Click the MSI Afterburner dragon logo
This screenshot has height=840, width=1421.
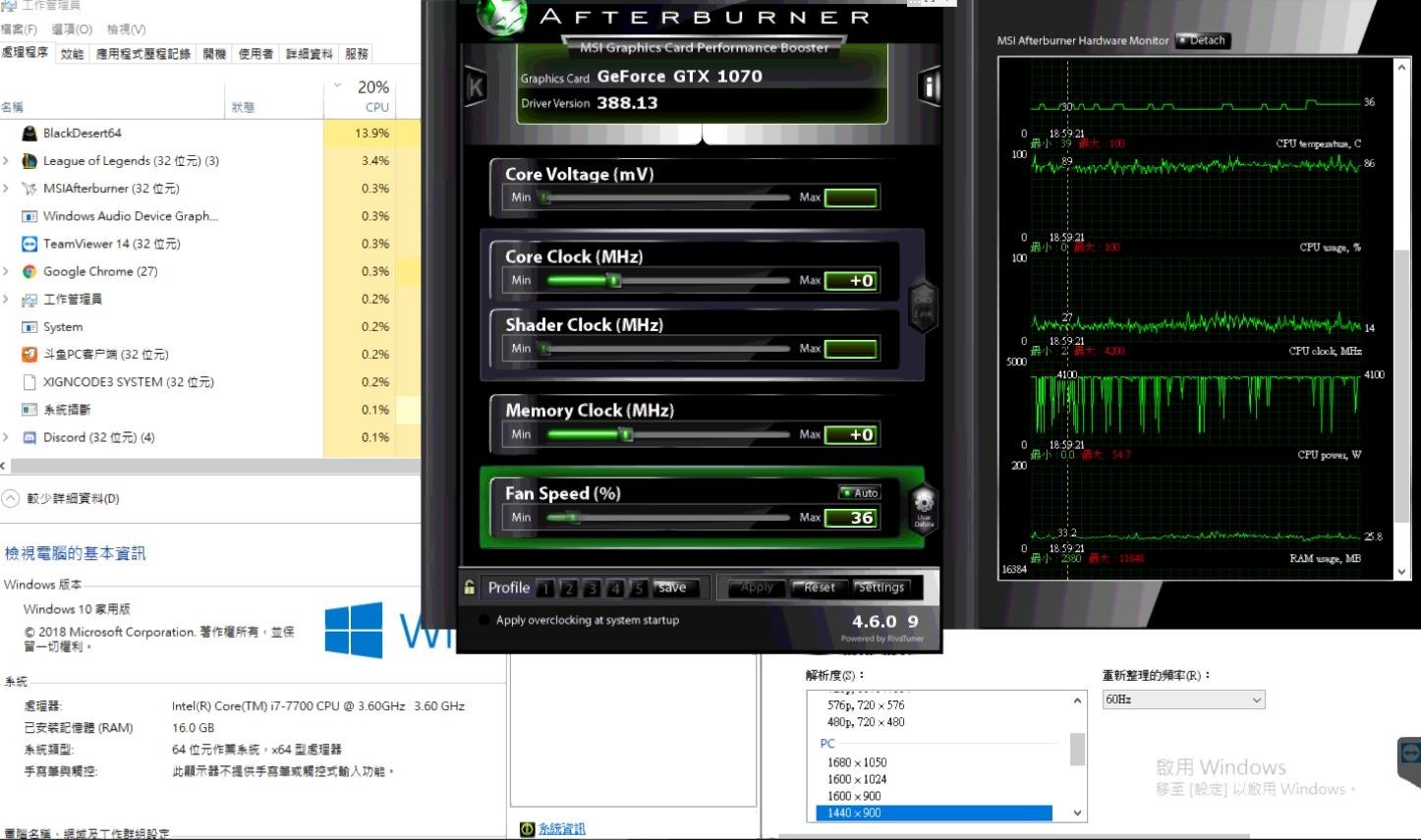point(501,18)
